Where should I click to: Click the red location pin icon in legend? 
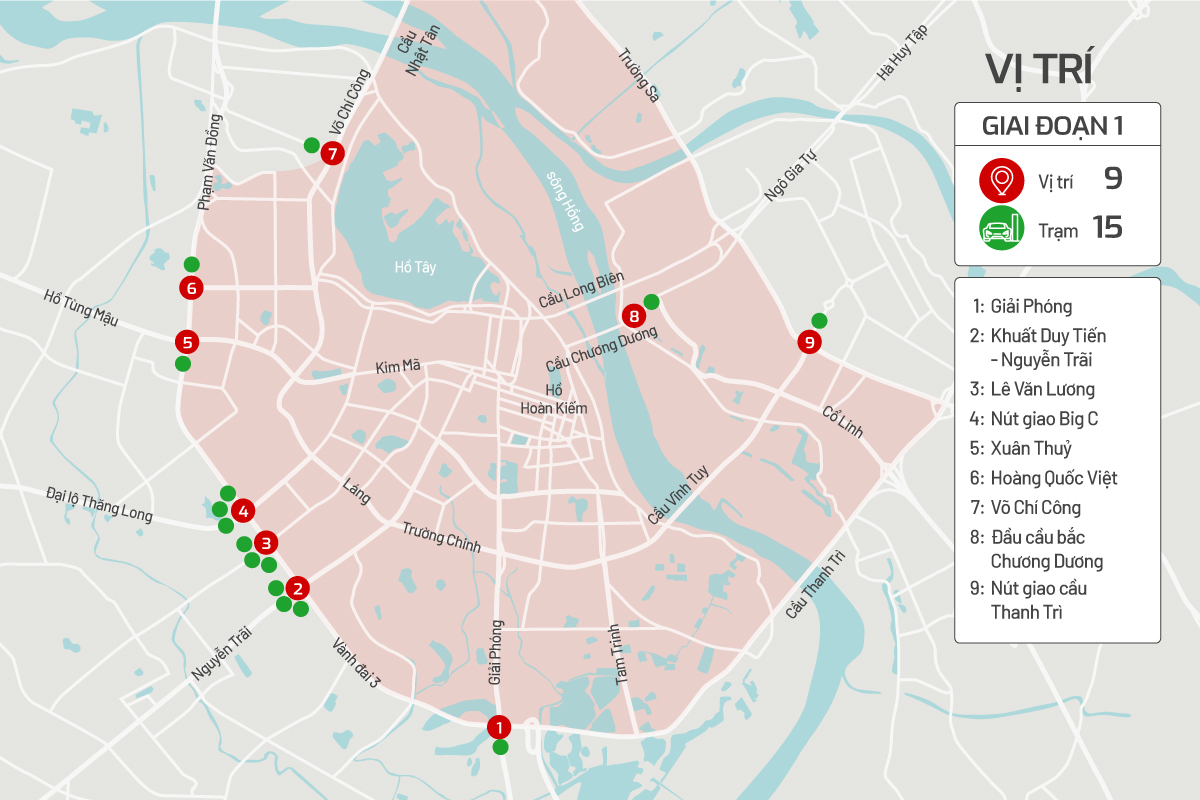coord(999,180)
